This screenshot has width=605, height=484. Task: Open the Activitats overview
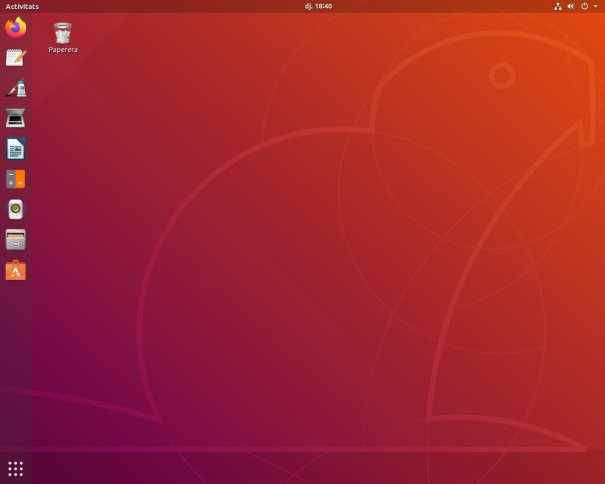22,6
